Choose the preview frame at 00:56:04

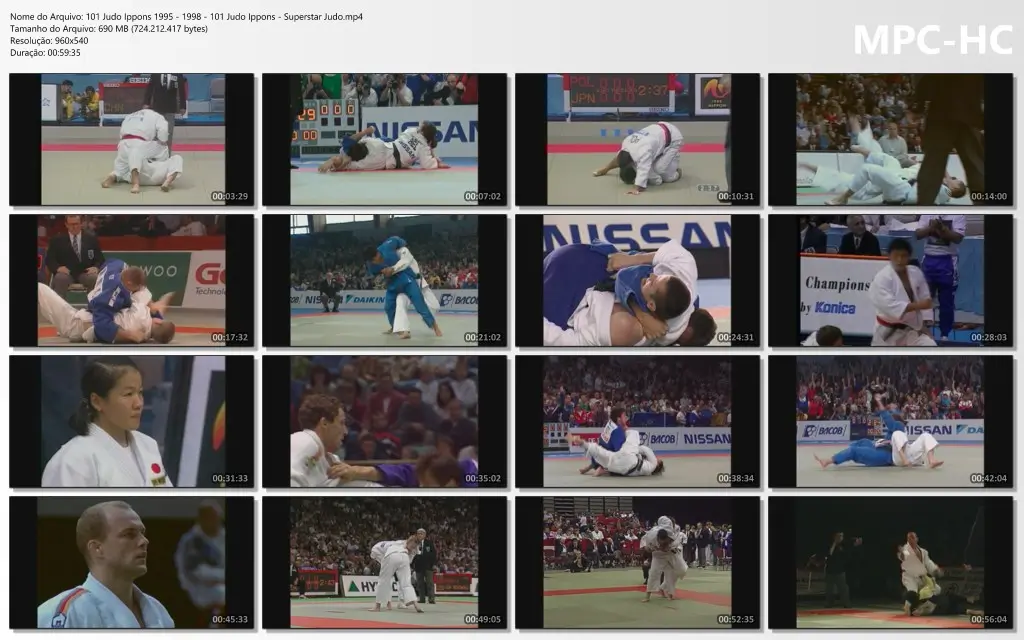coord(891,563)
